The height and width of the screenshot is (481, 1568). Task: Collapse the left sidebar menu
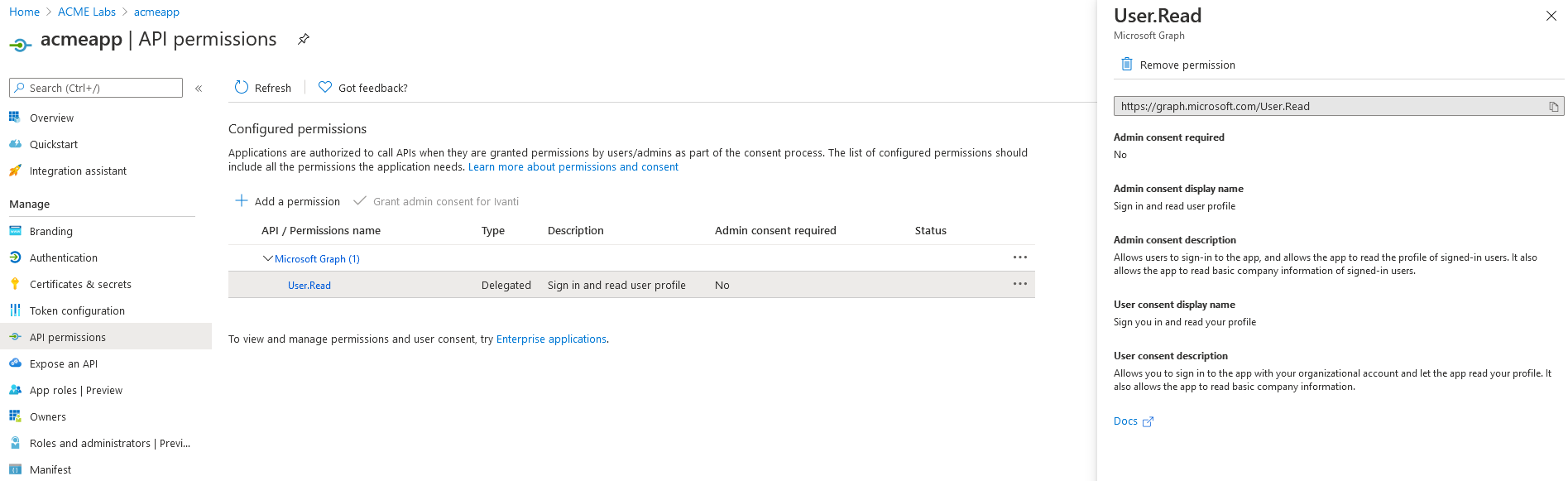[x=199, y=89]
